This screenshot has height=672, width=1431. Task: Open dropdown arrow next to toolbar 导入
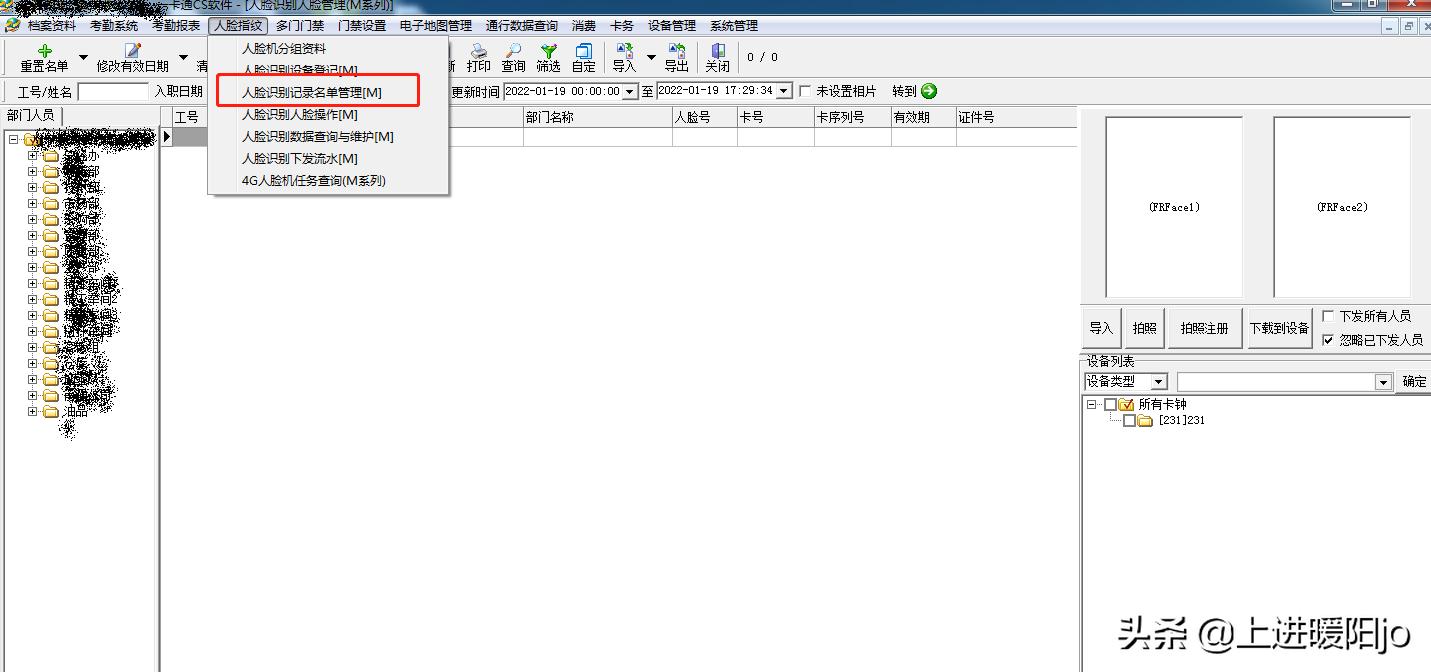(x=651, y=57)
